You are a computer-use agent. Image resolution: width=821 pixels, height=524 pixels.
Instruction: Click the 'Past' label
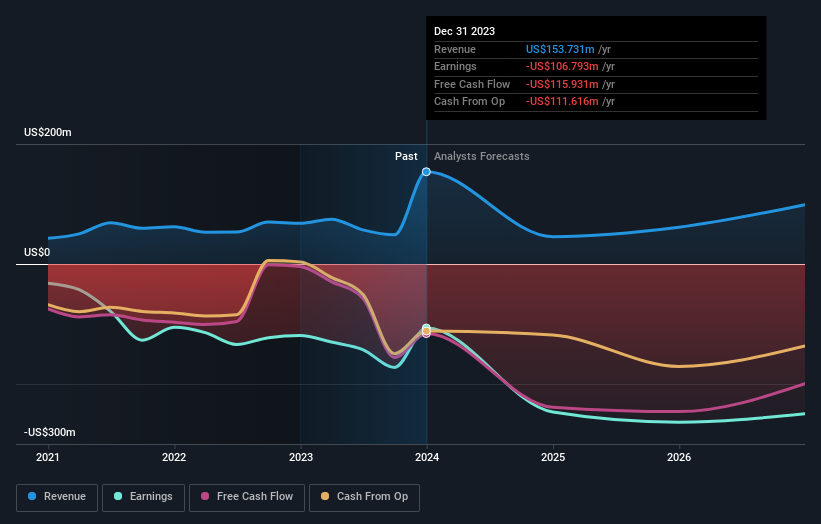[406, 156]
